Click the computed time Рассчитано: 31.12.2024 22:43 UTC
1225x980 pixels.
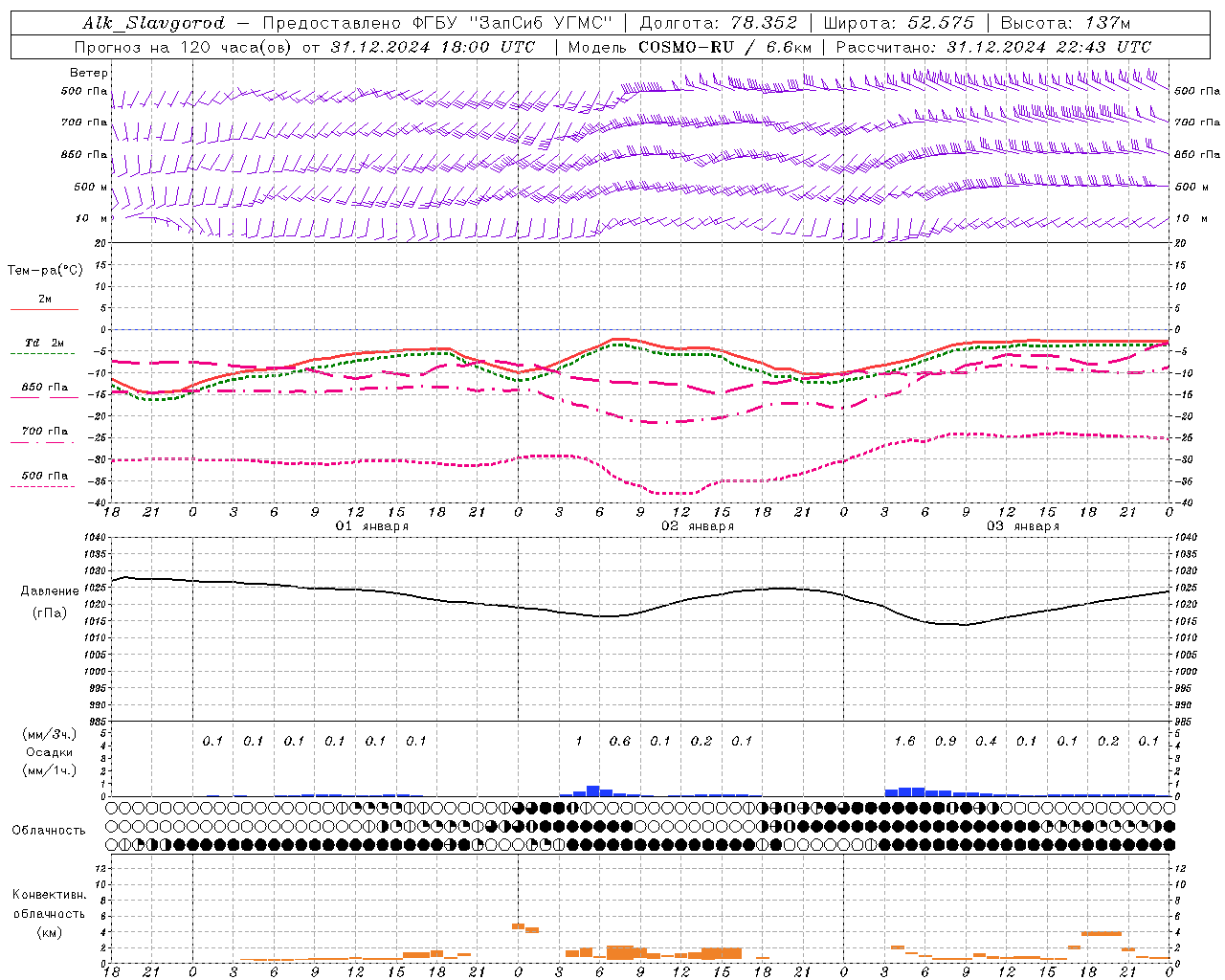tap(993, 47)
